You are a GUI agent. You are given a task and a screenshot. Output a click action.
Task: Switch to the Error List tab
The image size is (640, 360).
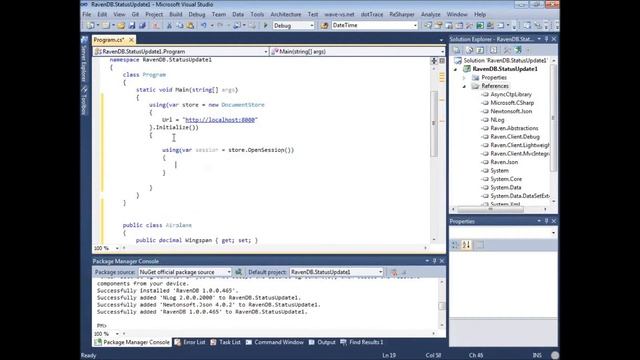coord(190,342)
